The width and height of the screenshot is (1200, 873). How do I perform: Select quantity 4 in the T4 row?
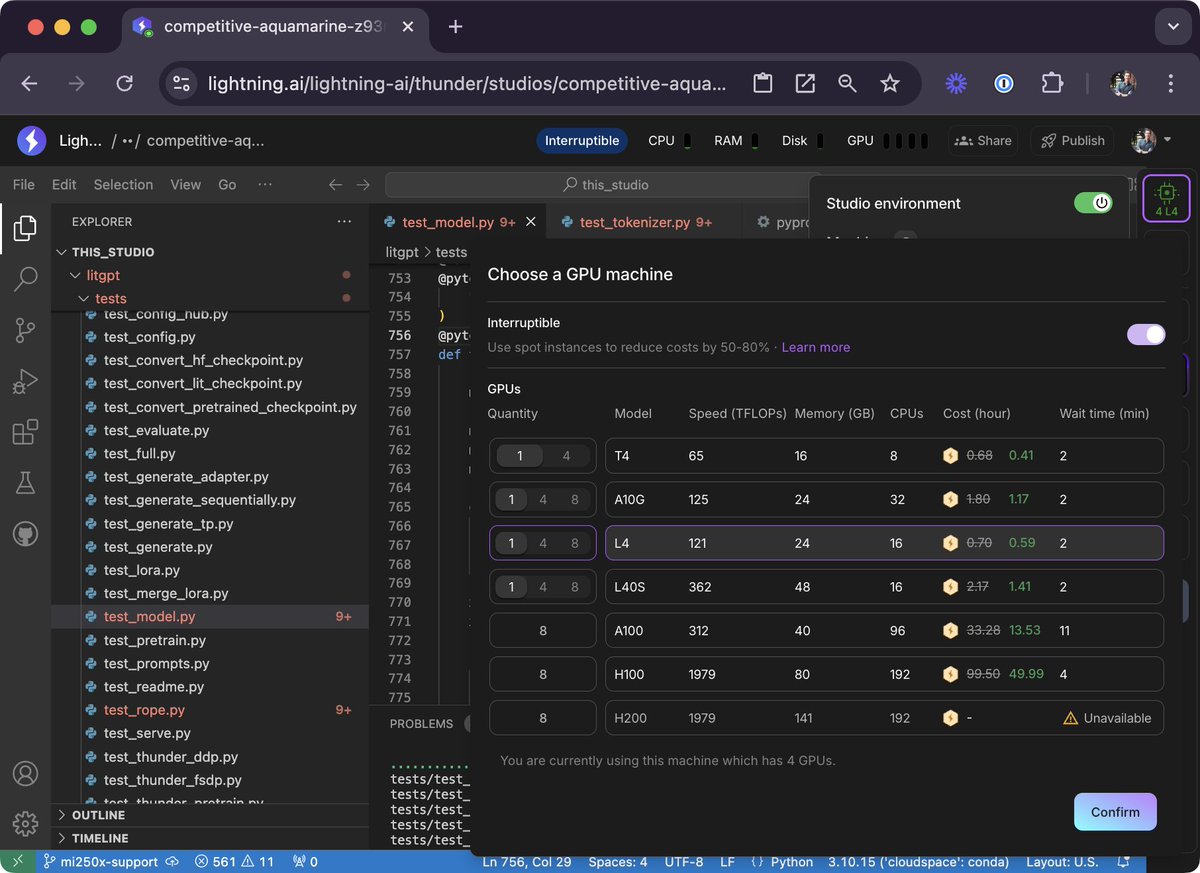tap(566, 456)
